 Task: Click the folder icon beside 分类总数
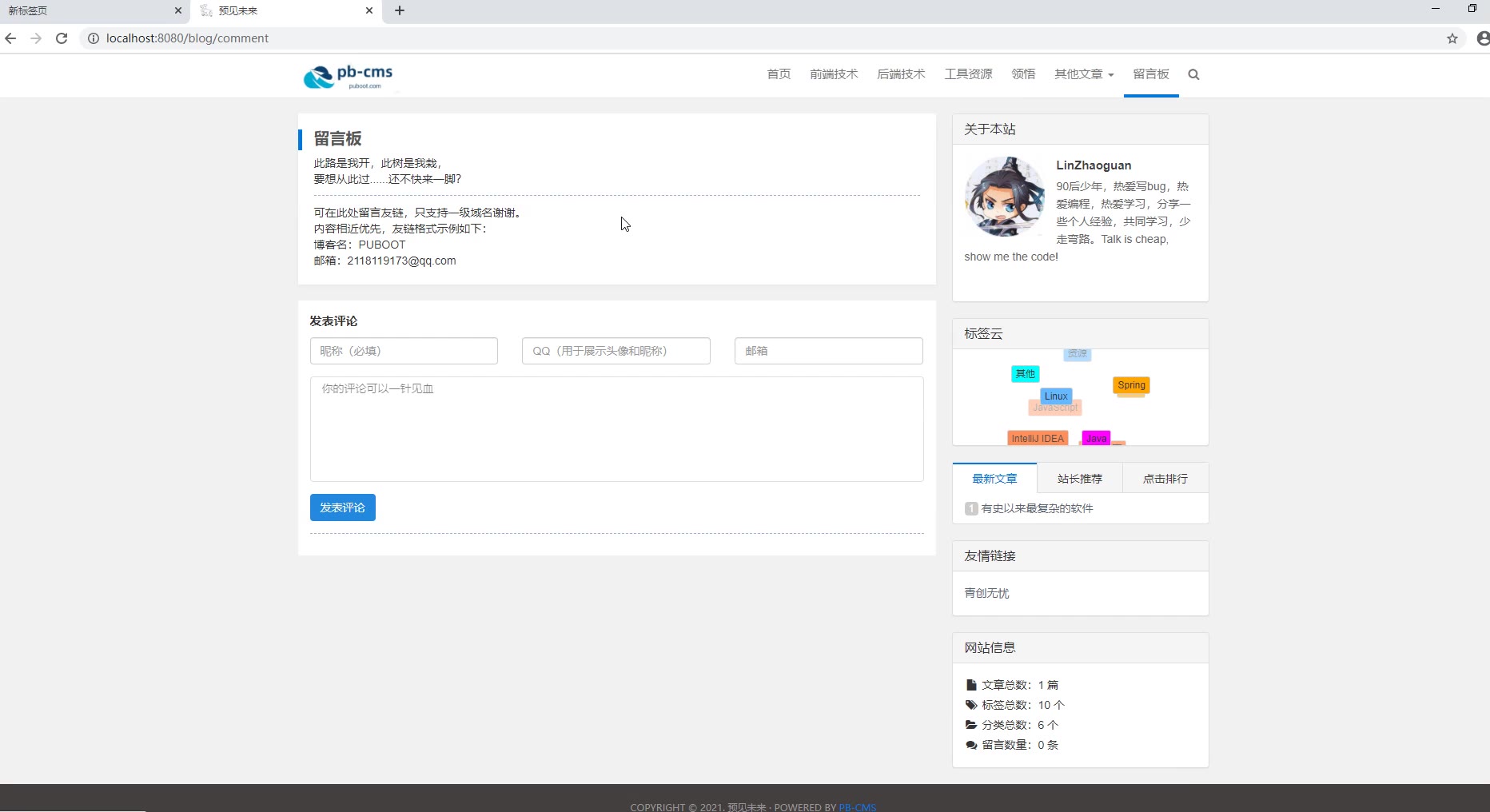click(x=971, y=725)
